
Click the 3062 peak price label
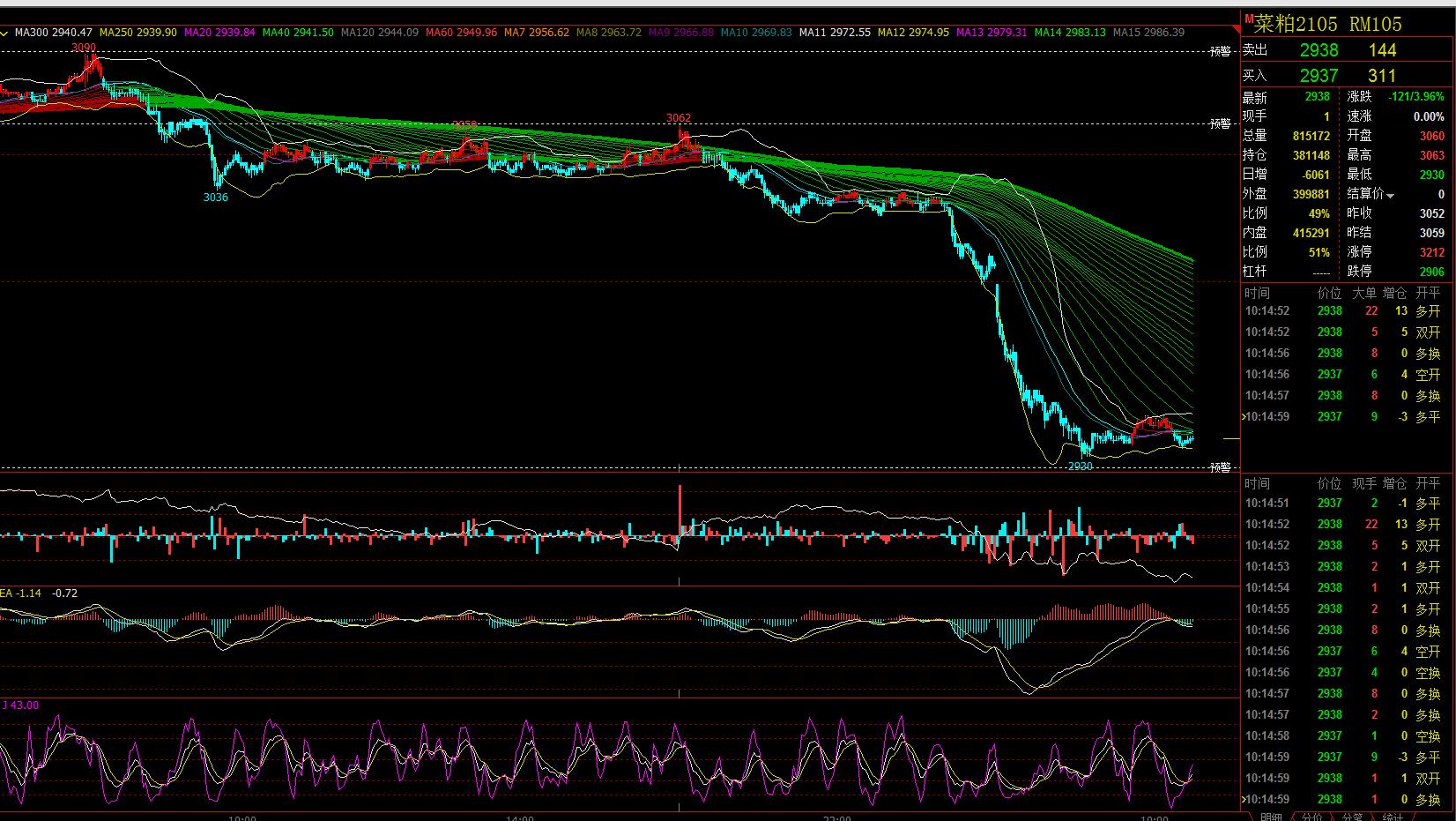679,118
